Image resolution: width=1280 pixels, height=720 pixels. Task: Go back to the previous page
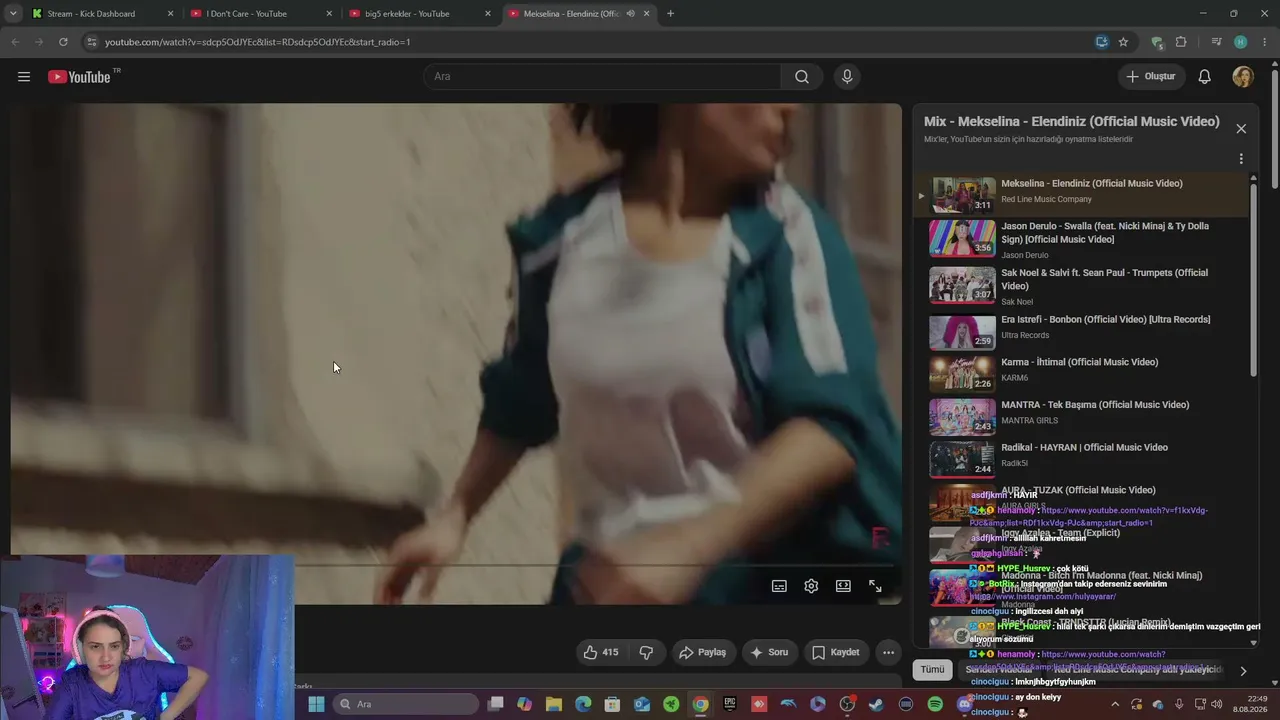(x=15, y=42)
